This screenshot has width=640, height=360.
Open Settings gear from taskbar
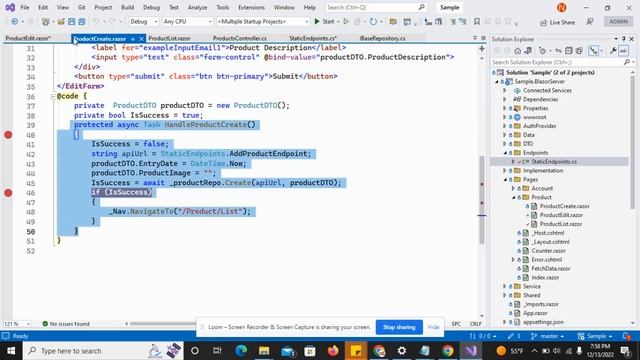[402, 351]
